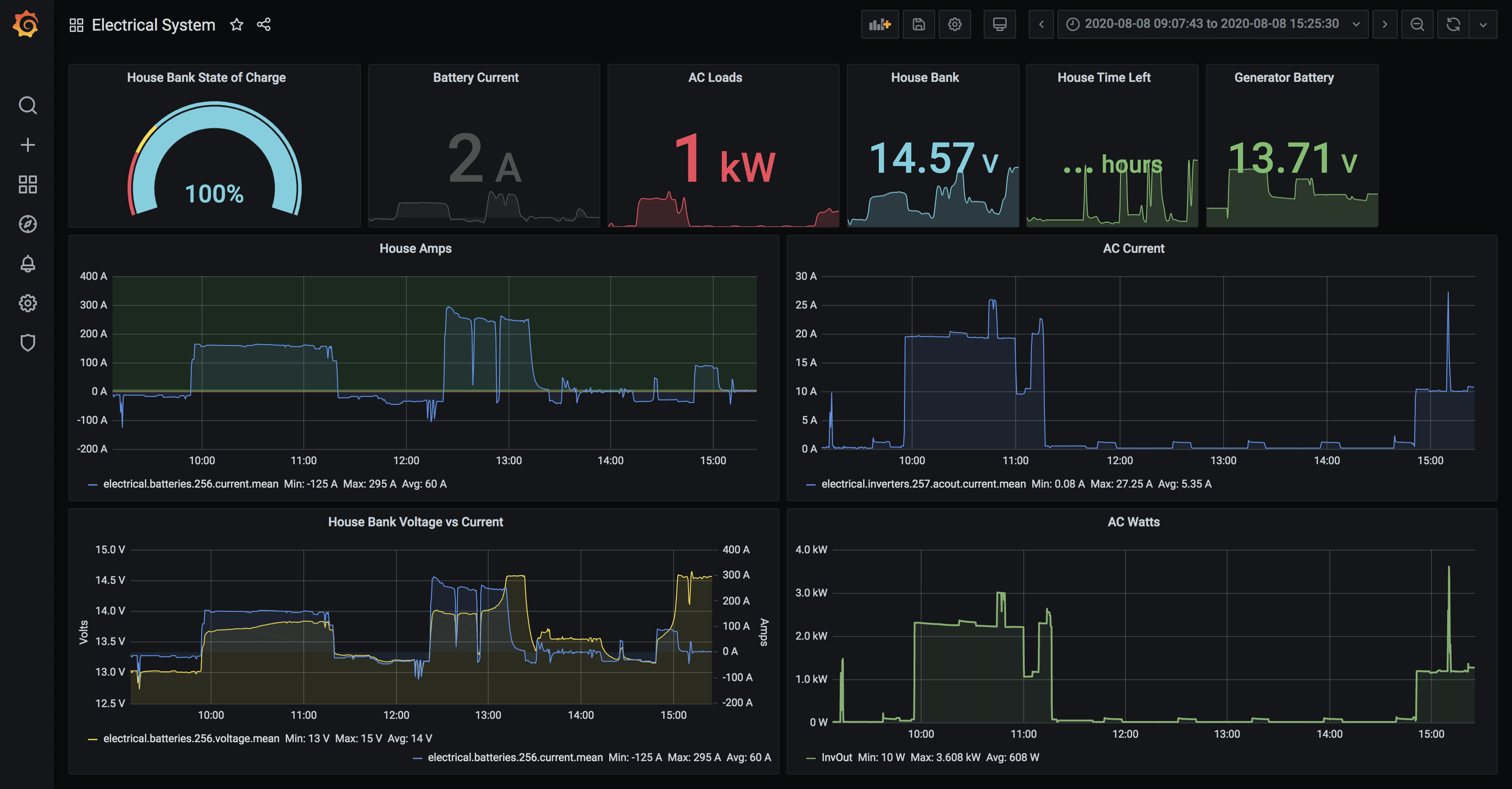Toggle InvOut series in AC Watts legend

click(x=836, y=758)
